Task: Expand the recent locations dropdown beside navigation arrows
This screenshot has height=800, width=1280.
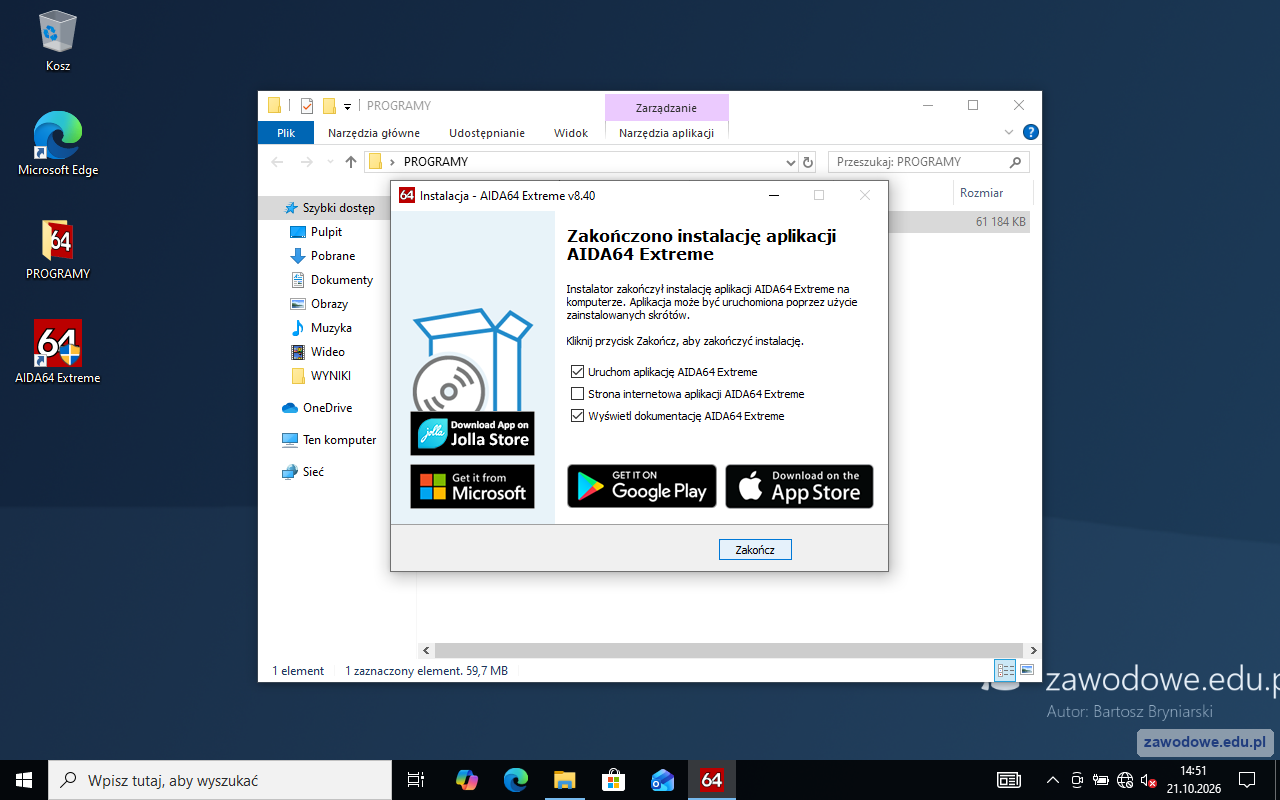Action: [x=328, y=162]
